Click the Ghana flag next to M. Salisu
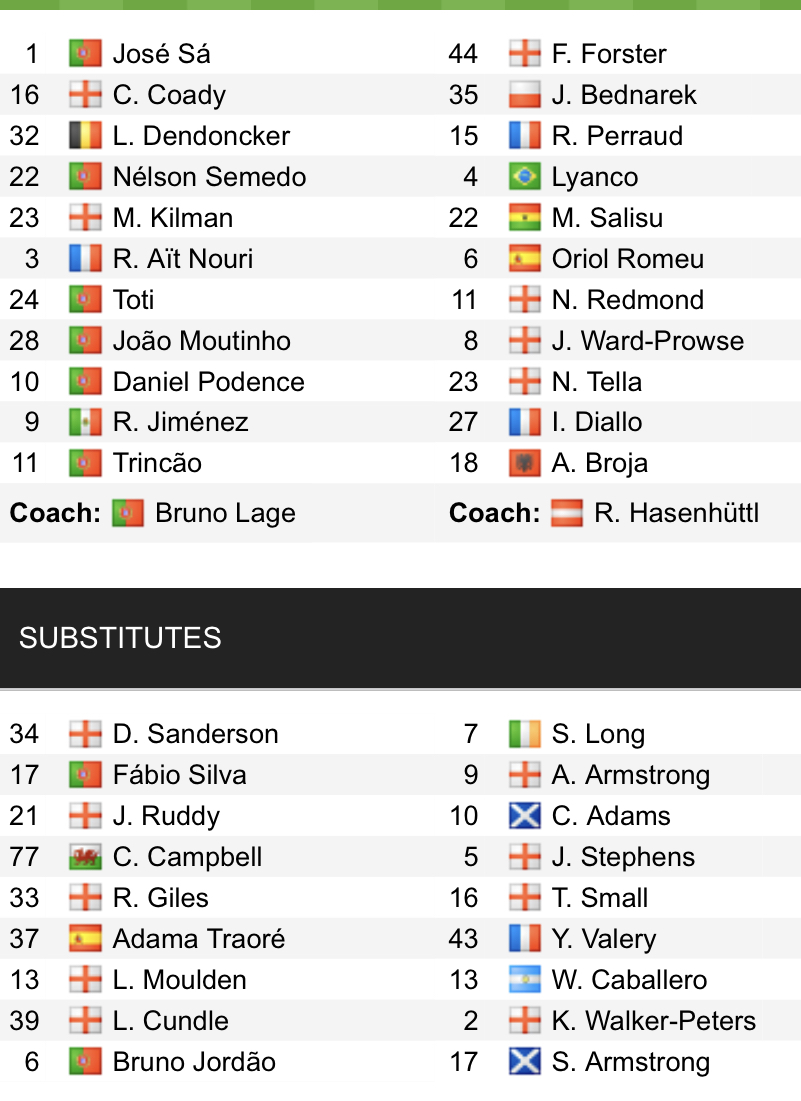The height and width of the screenshot is (1101, 801). (524, 218)
